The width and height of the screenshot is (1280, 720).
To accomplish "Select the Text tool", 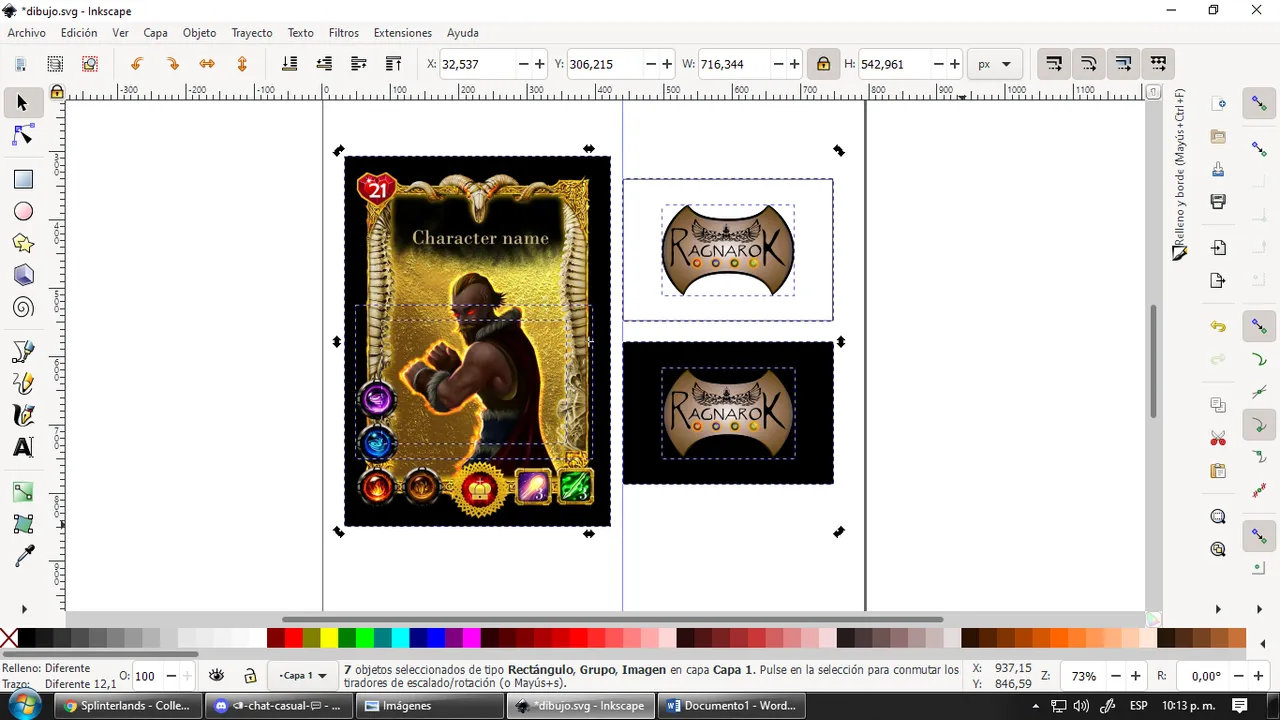I will click(x=23, y=447).
